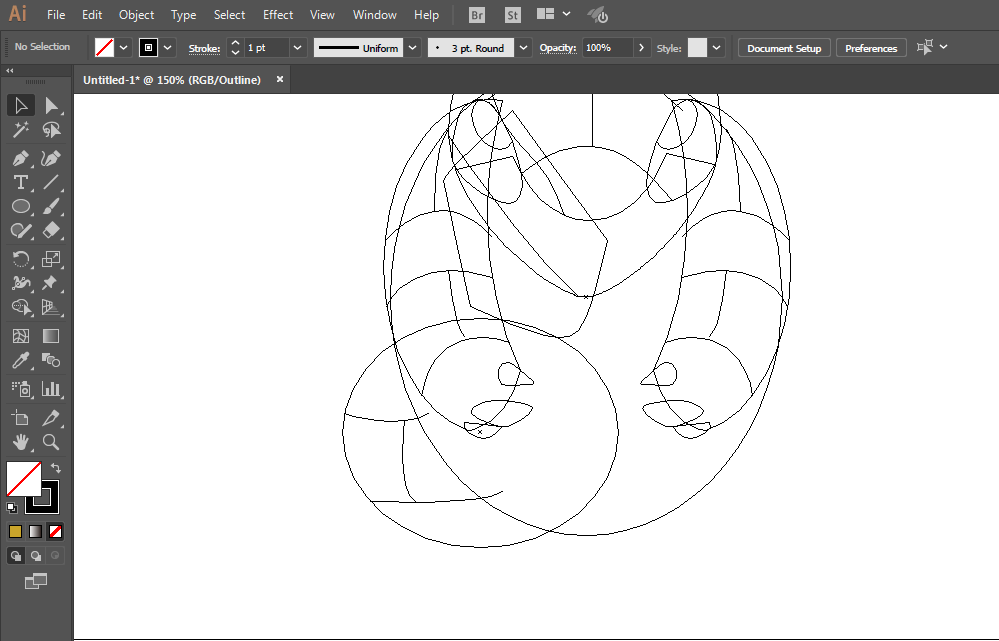Select the Artboard tool

click(x=20, y=418)
